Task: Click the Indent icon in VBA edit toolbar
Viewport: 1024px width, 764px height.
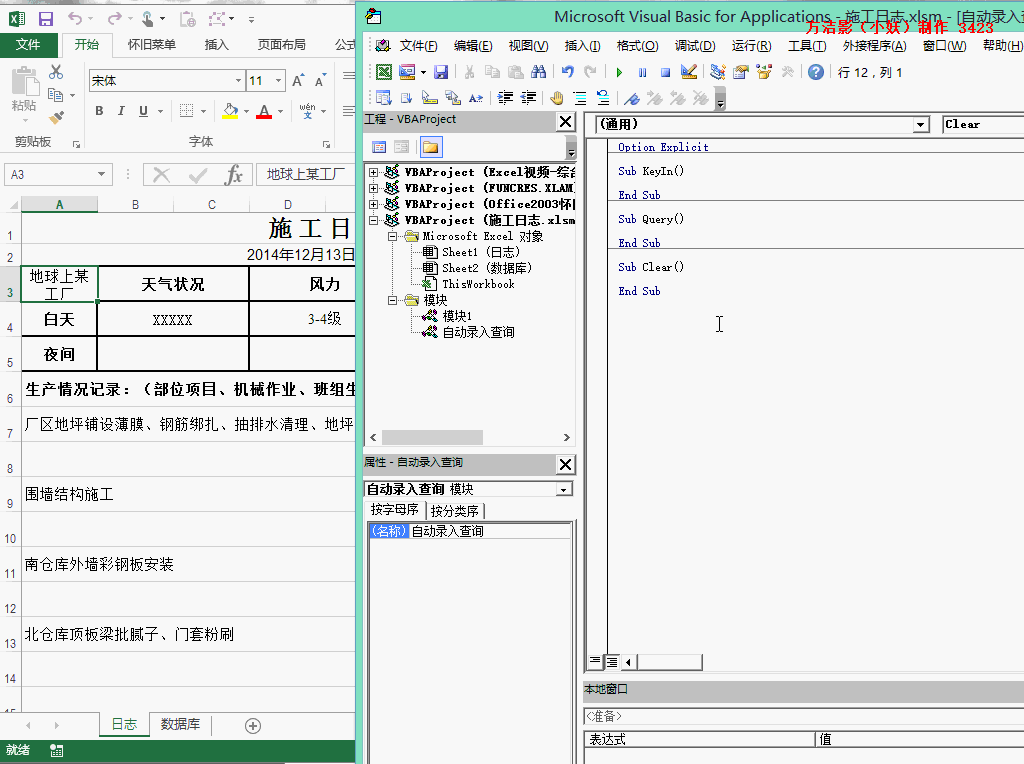Action: click(505, 98)
